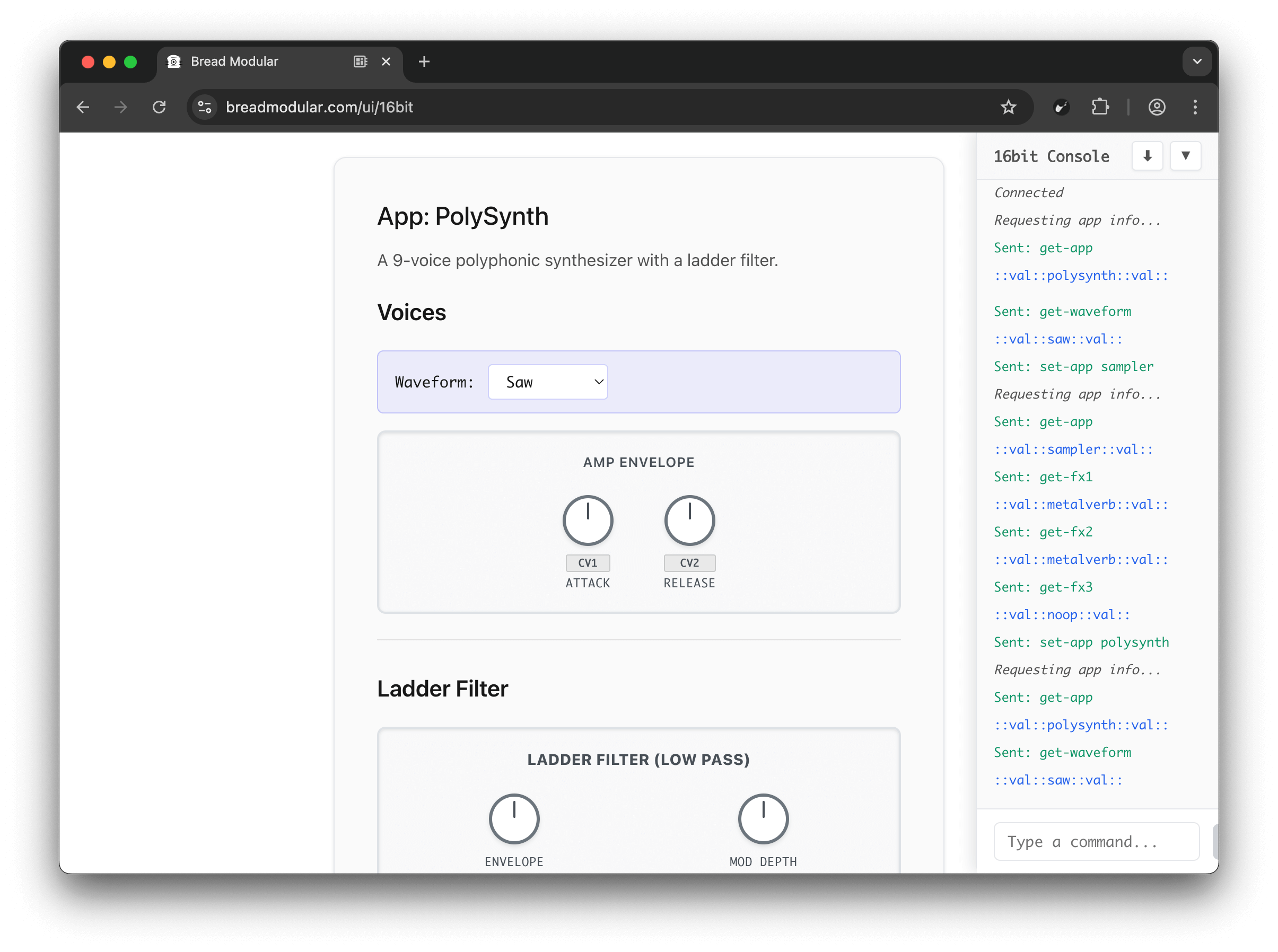The image size is (1278, 952).
Task: Click the Attack knob
Action: point(588,521)
